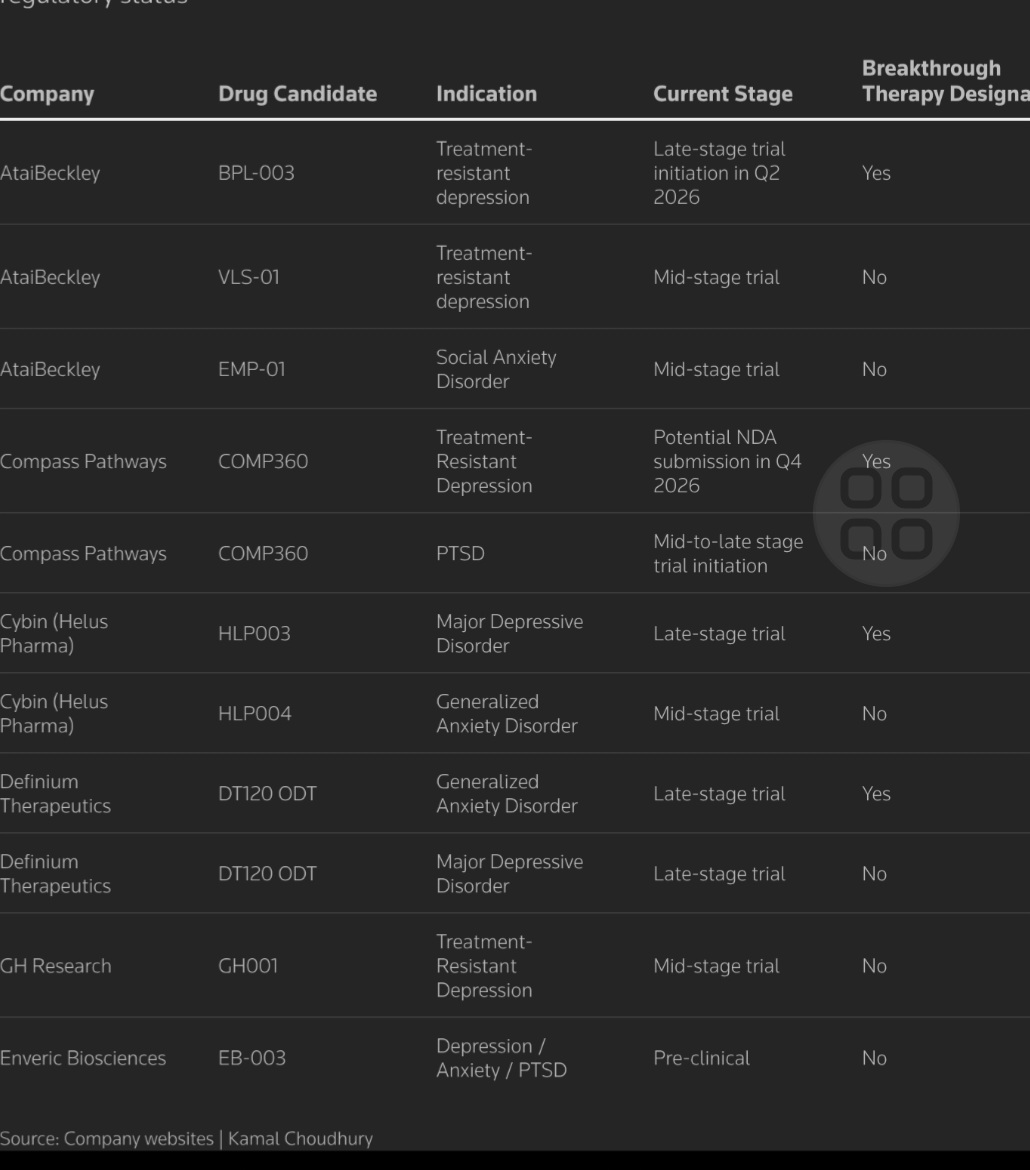This screenshot has width=1030, height=1170.
Task: Click the Current Stage column header
Action: point(722,94)
